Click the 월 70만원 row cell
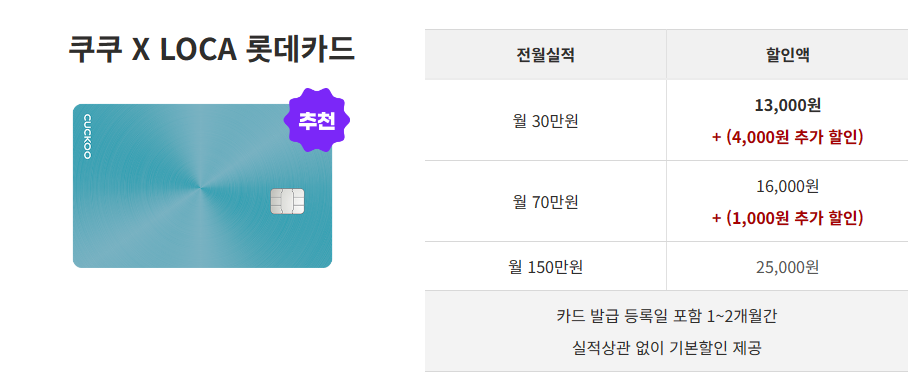 click(545, 202)
